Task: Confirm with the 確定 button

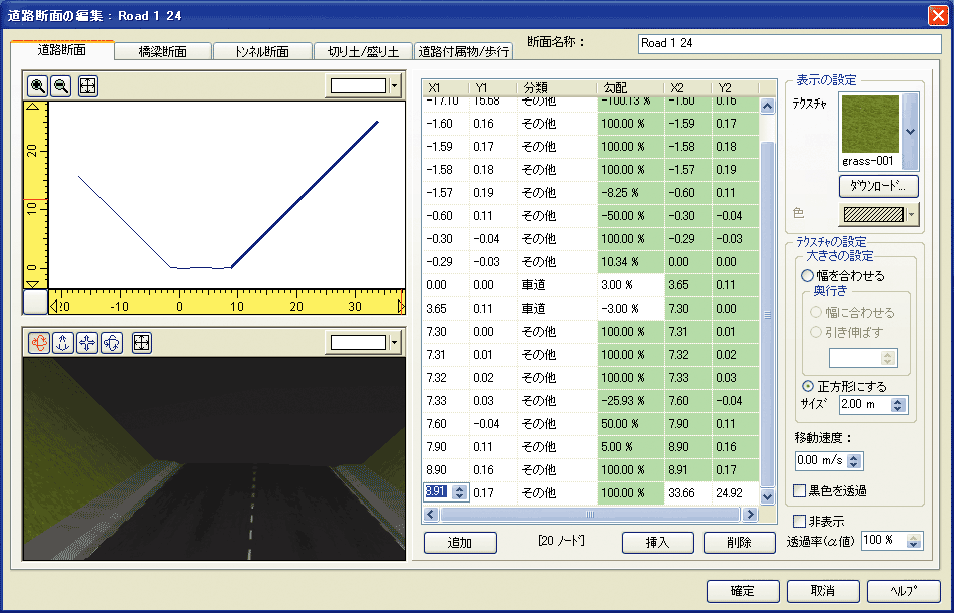Action: (743, 590)
